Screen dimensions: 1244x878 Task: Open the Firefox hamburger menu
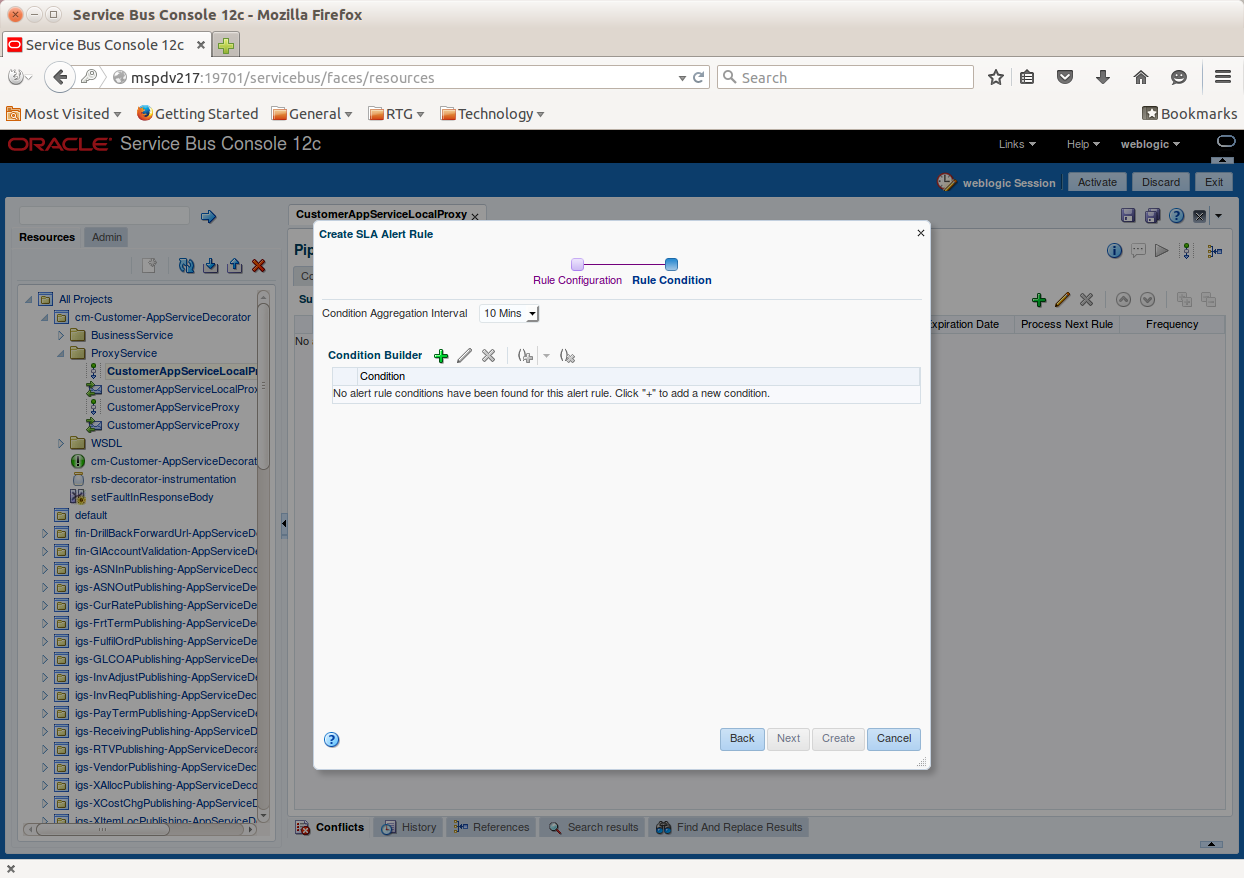1222,77
